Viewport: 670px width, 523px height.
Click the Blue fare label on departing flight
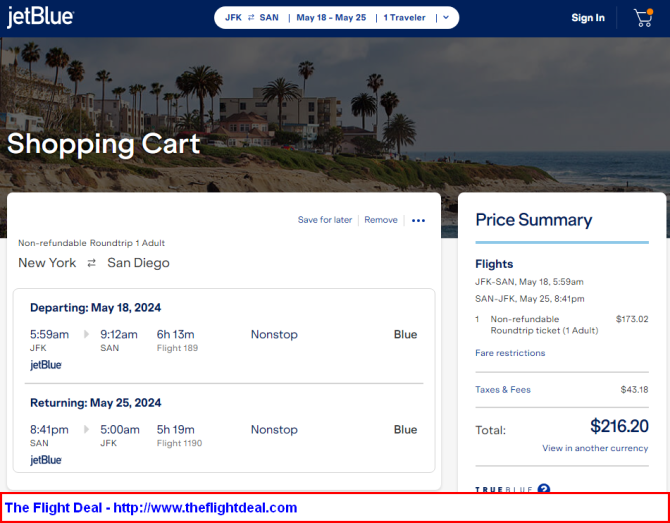(406, 335)
